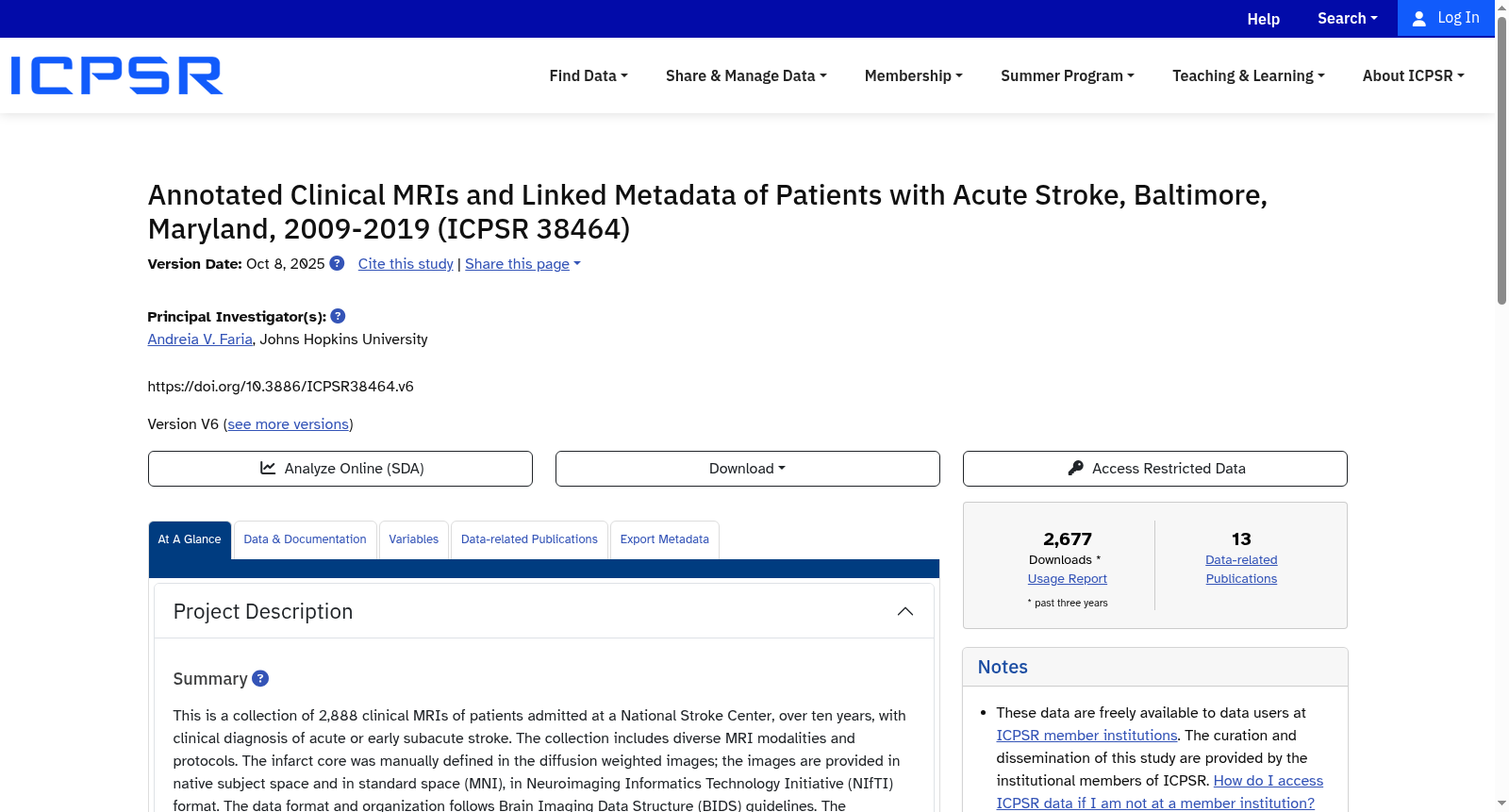The width and height of the screenshot is (1509, 812).
Task: Open the Version Date help icon
Action: pyautogui.click(x=337, y=263)
